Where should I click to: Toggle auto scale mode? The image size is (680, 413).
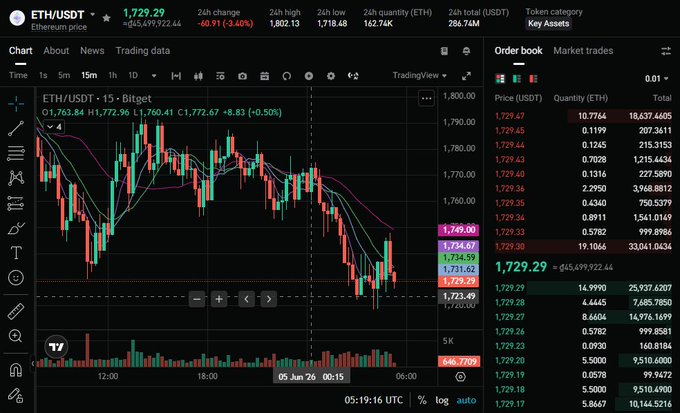(x=466, y=400)
